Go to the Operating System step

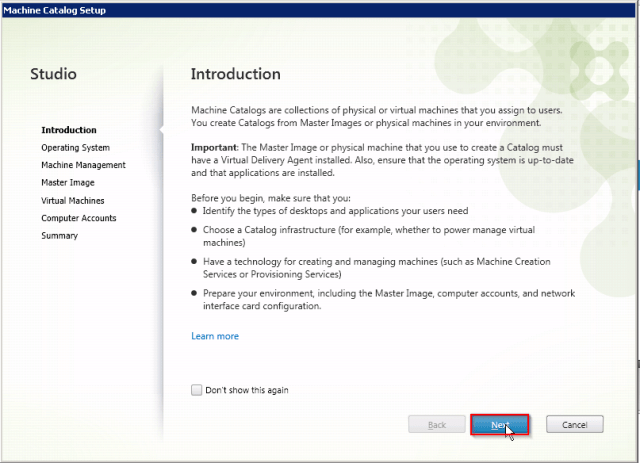click(75, 148)
